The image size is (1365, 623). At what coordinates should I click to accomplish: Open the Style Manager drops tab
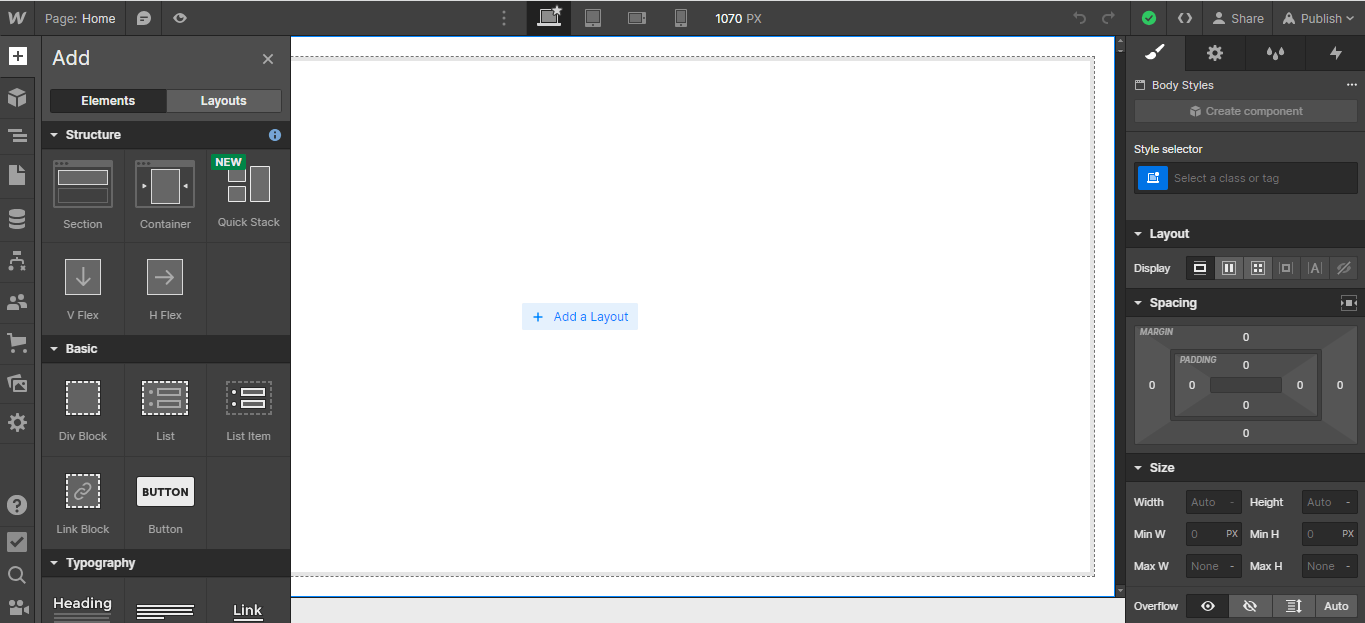click(x=1275, y=54)
